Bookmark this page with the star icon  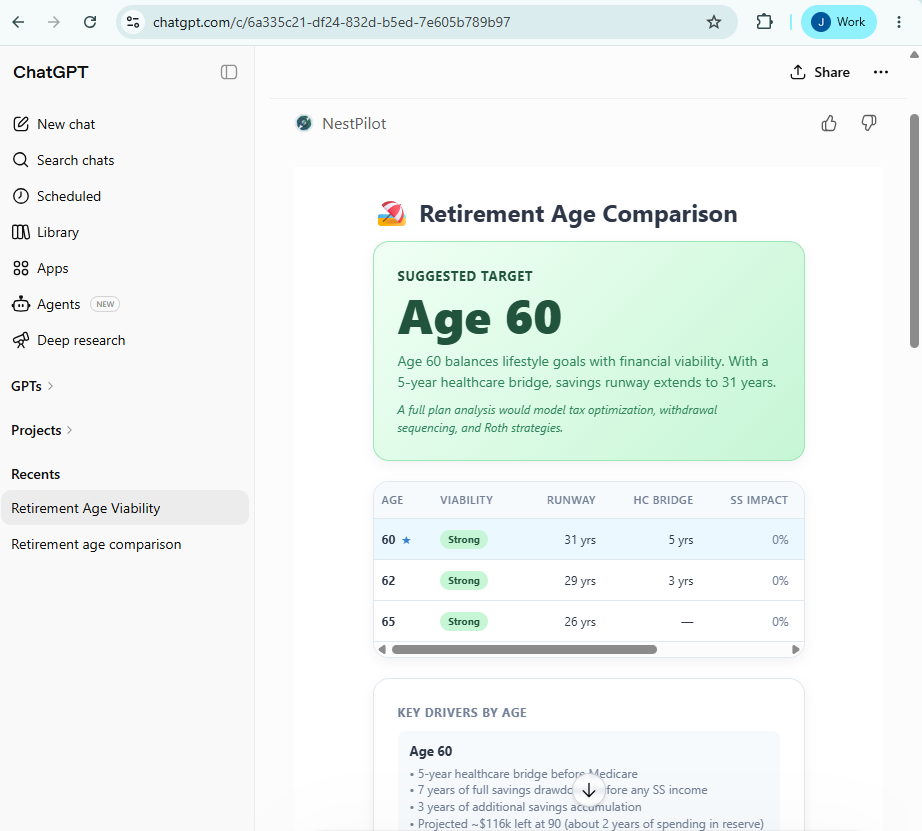click(x=713, y=22)
